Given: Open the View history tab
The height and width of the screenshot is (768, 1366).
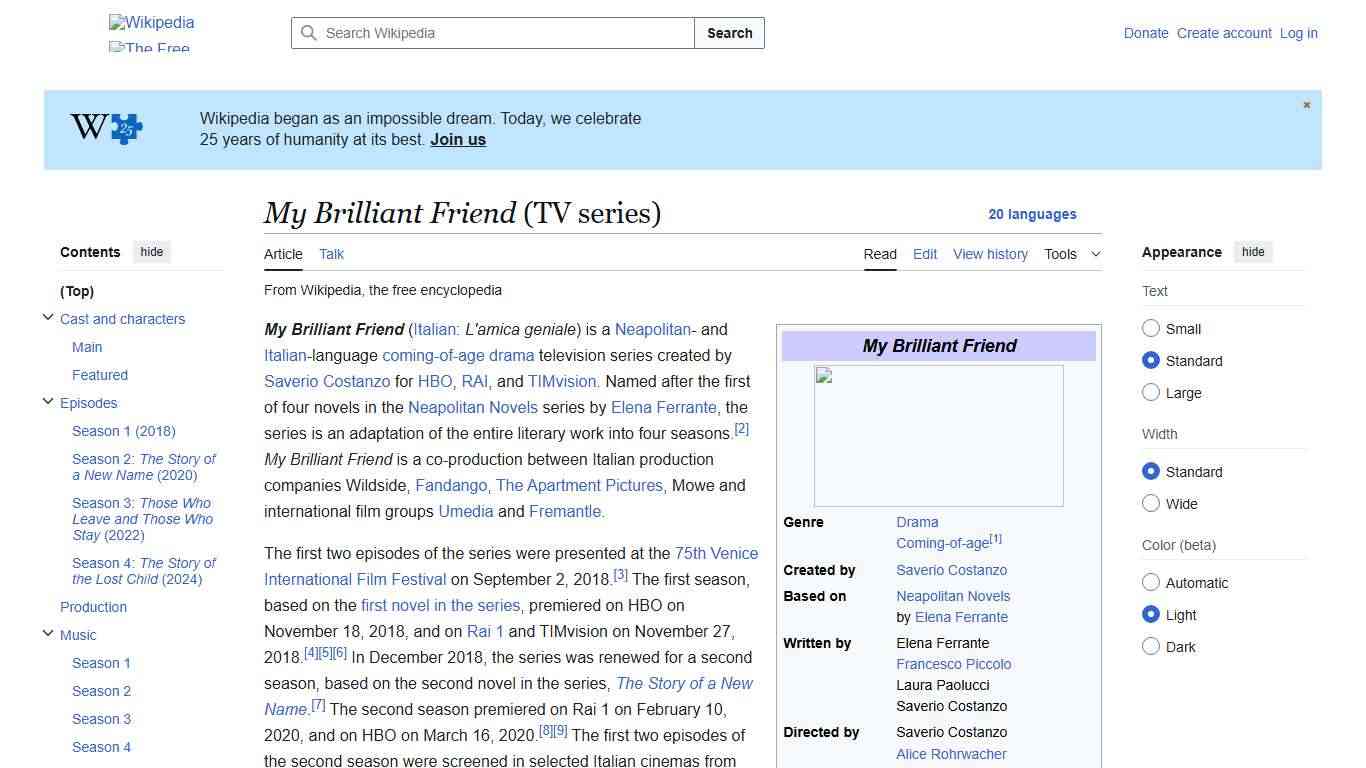Looking at the screenshot, I should pos(990,254).
